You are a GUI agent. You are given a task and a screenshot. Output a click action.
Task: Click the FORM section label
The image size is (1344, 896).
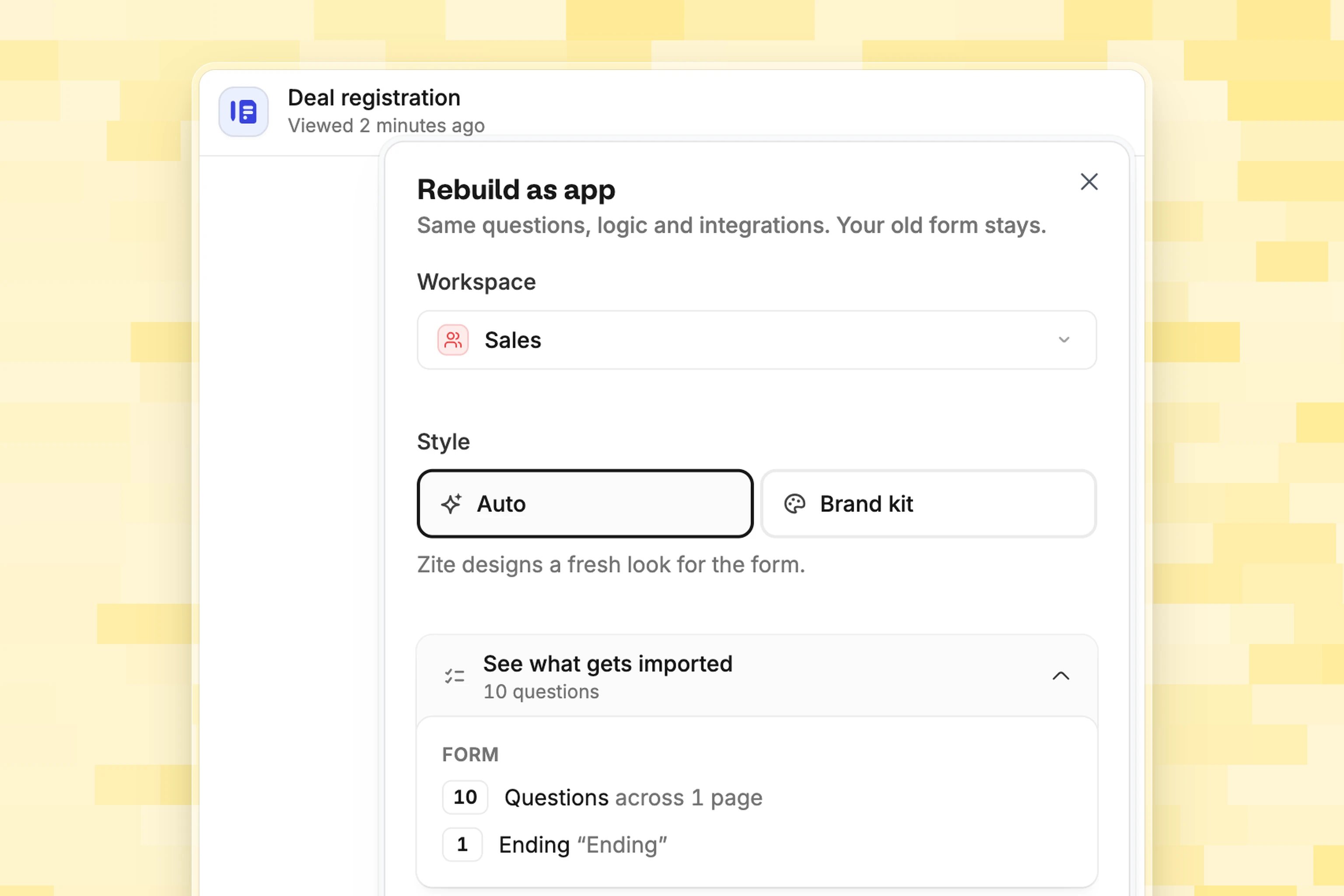(470, 754)
